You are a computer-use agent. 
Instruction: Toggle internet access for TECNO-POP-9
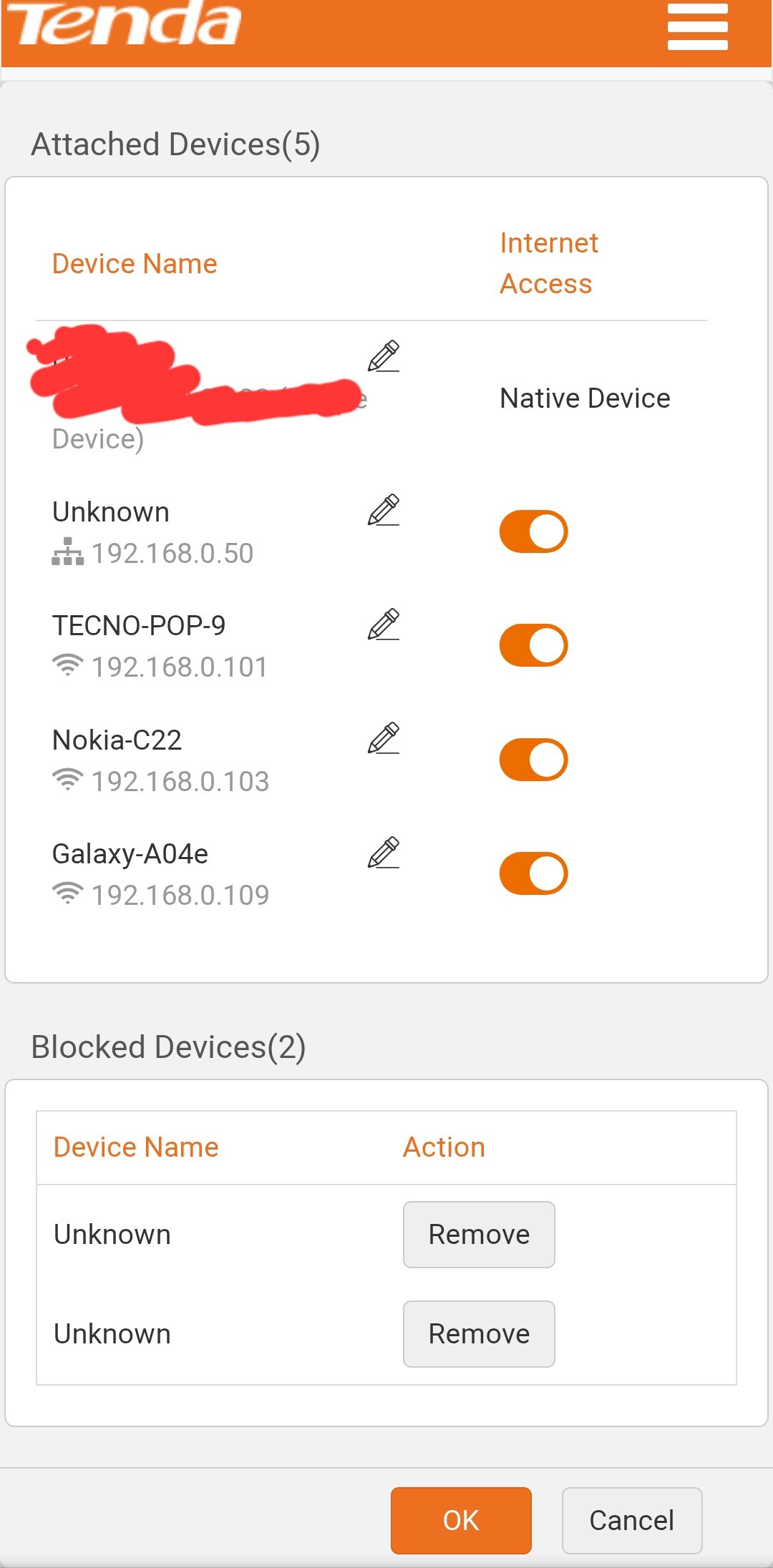point(533,645)
